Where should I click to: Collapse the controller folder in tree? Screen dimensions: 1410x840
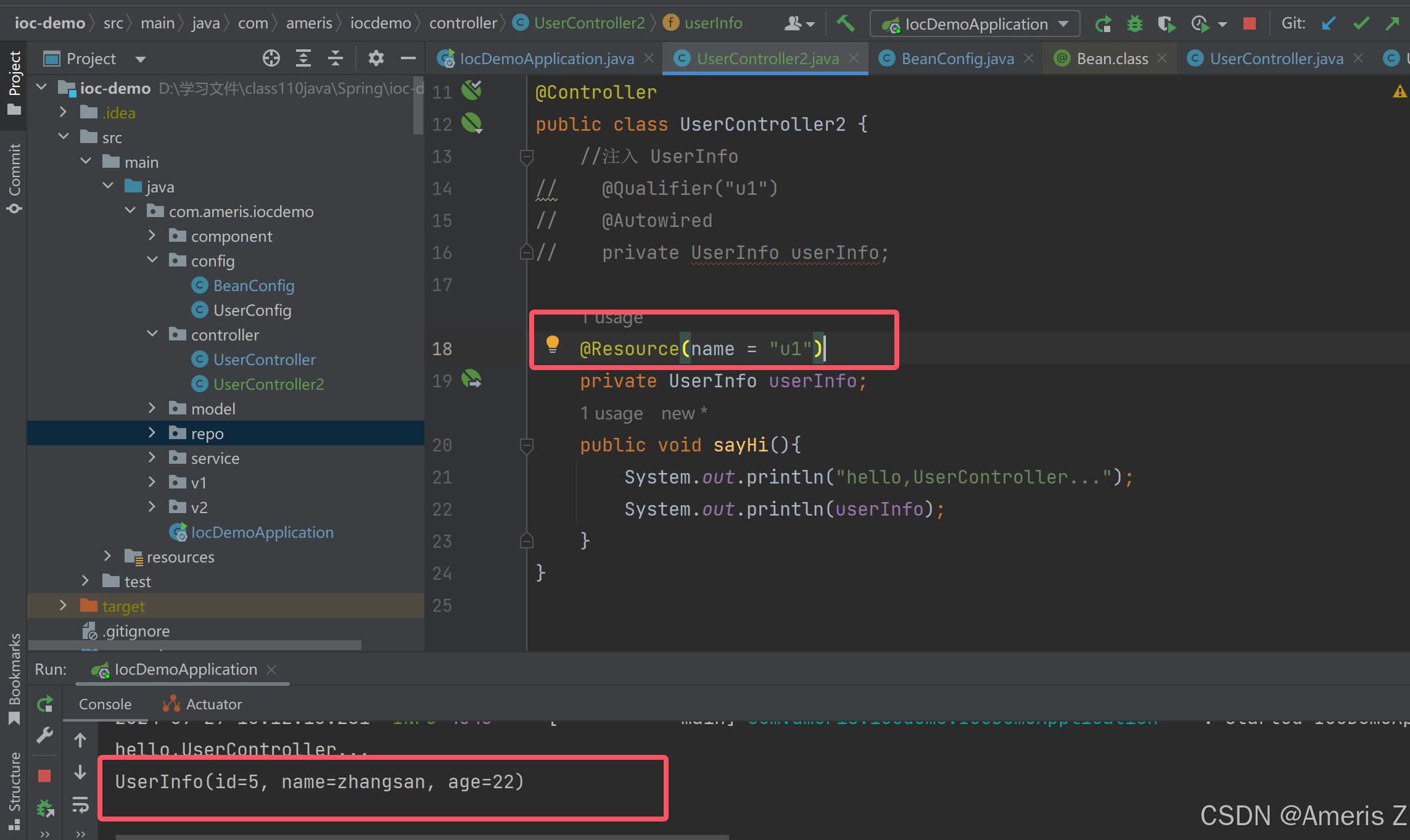[x=152, y=334]
